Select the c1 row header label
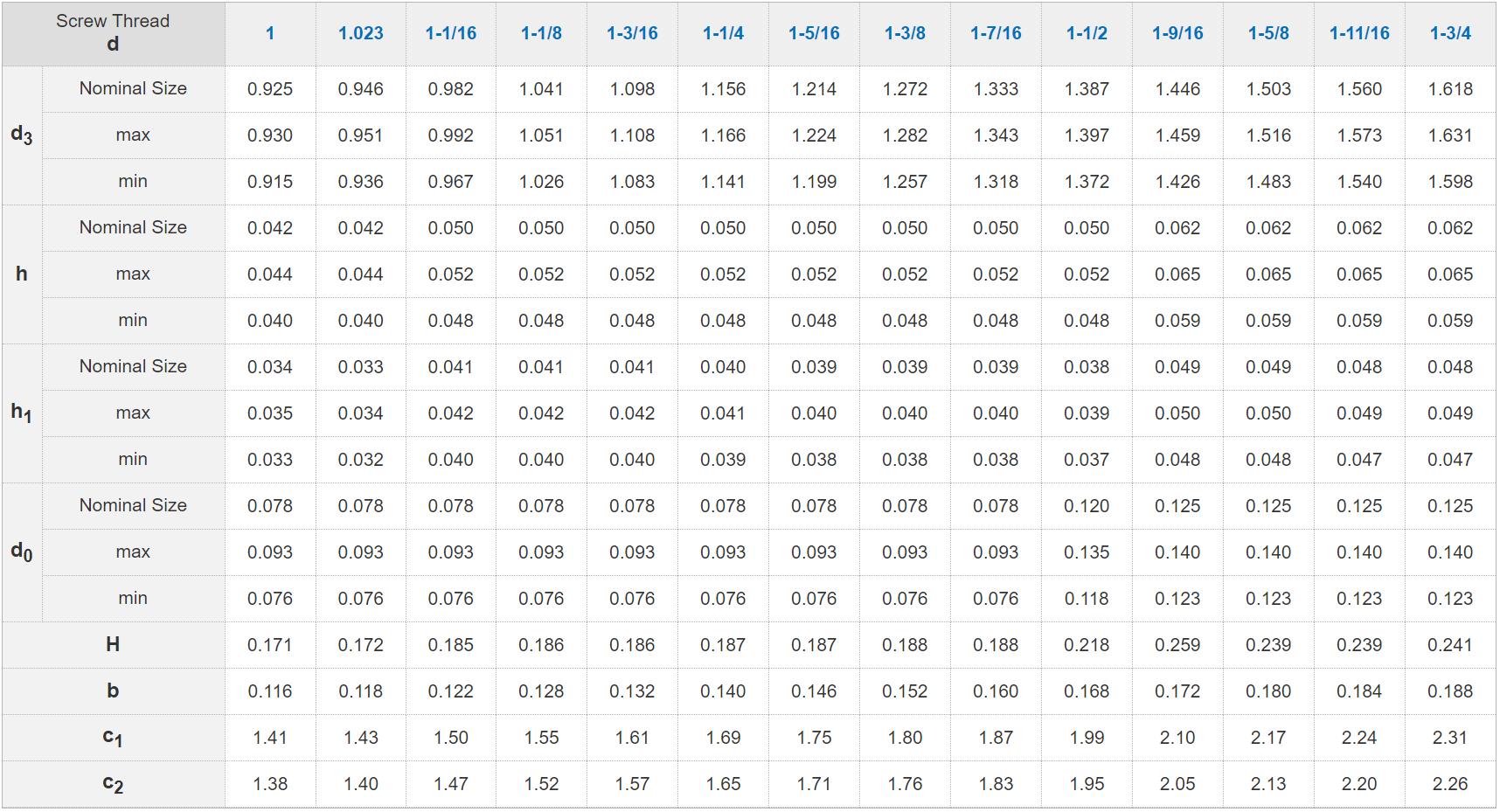Image resolution: width=1500 pixels, height=812 pixels. click(x=113, y=738)
